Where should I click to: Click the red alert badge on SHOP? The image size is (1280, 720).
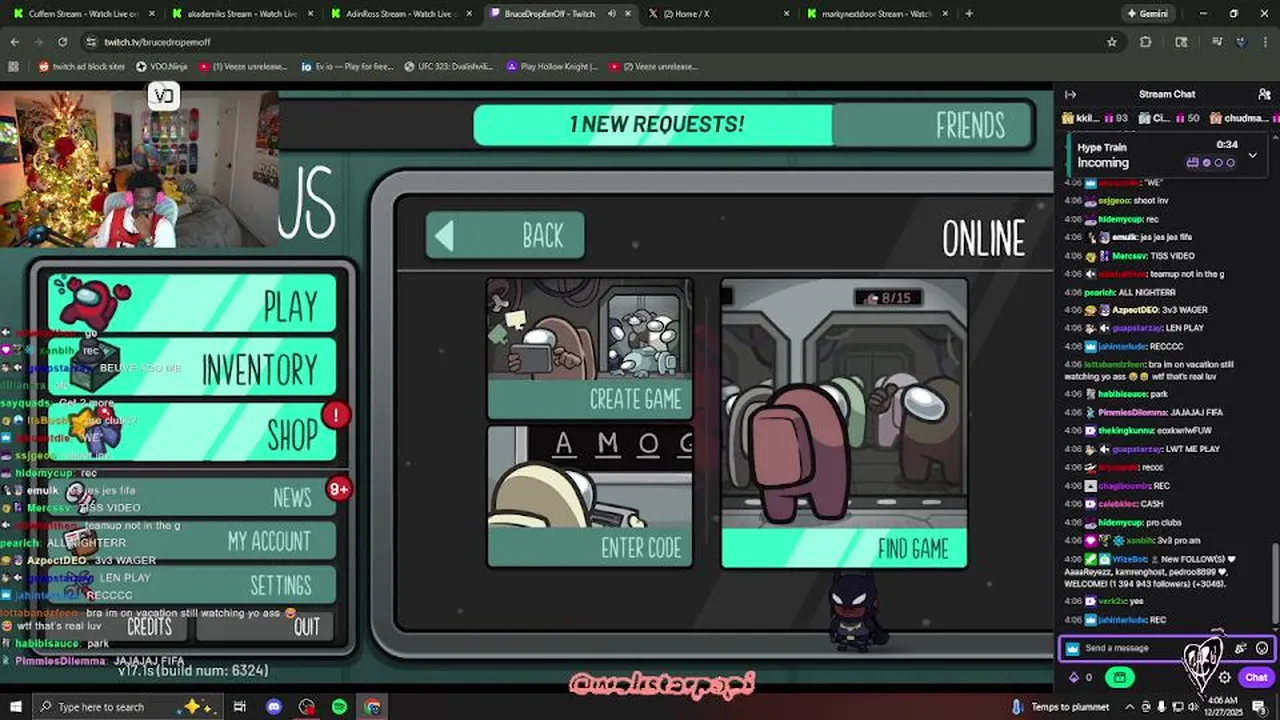[x=336, y=413]
